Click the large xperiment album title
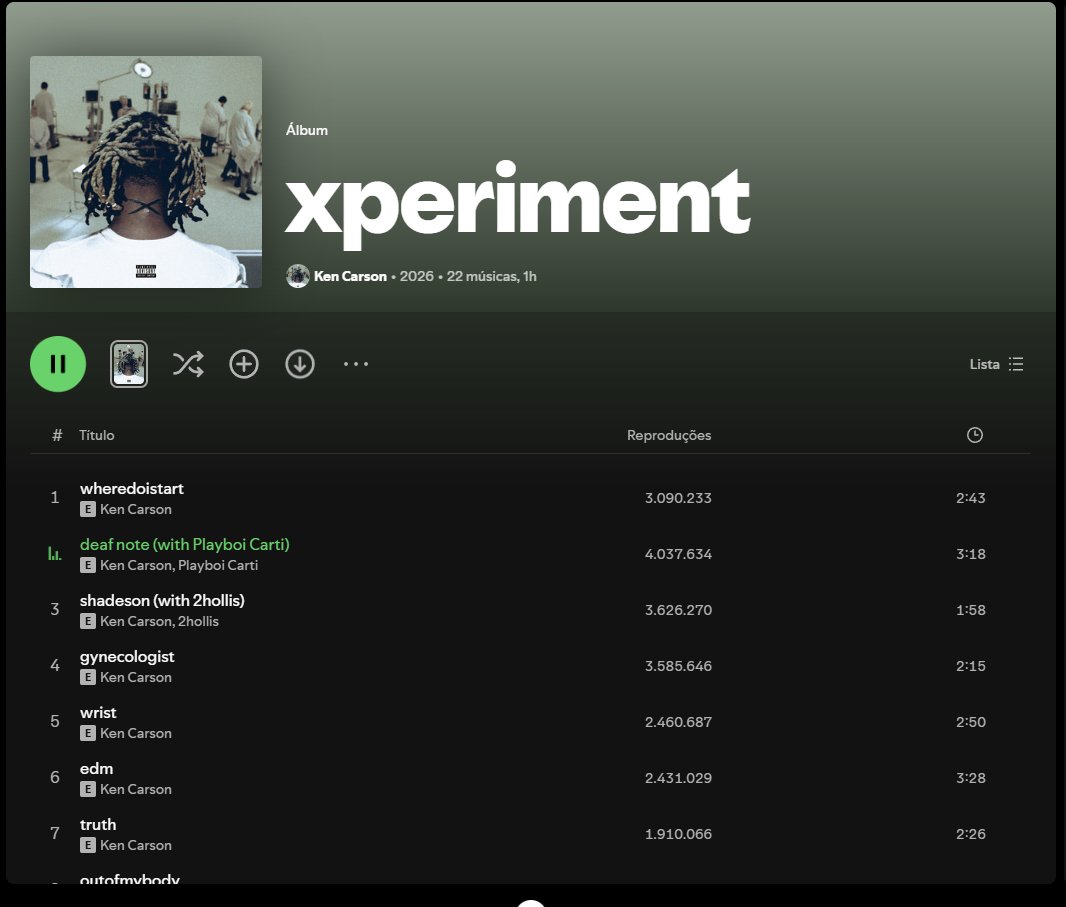Viewport: 1066px width, 907px height. tap(518, 204)
